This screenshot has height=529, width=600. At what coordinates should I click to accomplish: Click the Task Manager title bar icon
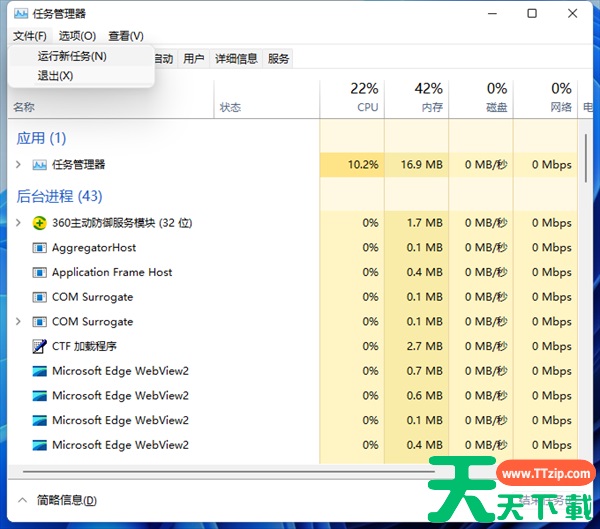tap(21, 14)
